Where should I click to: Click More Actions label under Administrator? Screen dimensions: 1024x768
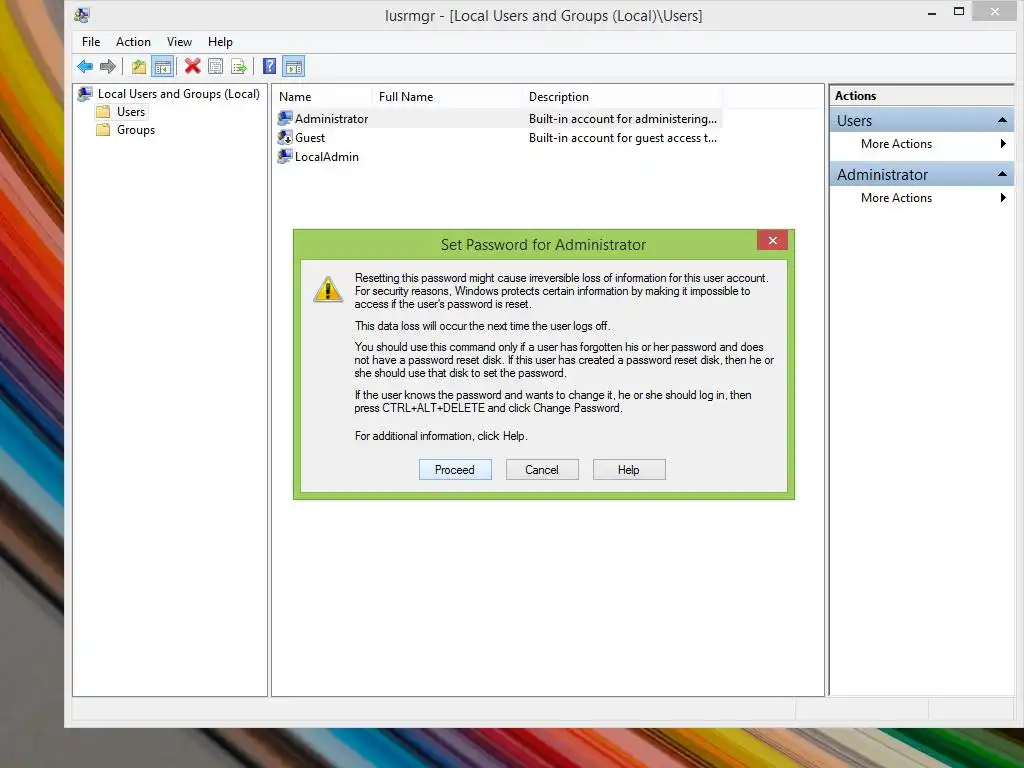(896, 197)
